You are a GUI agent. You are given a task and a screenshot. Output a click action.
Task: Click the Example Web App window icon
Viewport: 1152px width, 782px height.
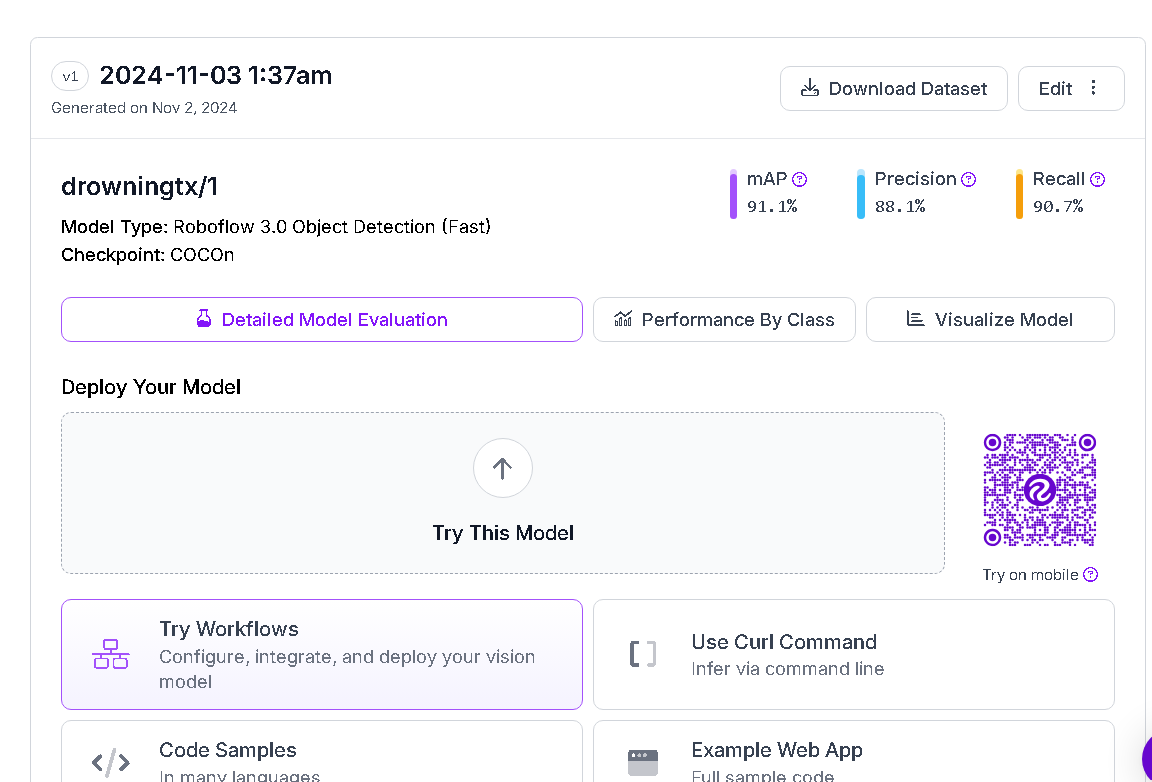pos(643,762)
